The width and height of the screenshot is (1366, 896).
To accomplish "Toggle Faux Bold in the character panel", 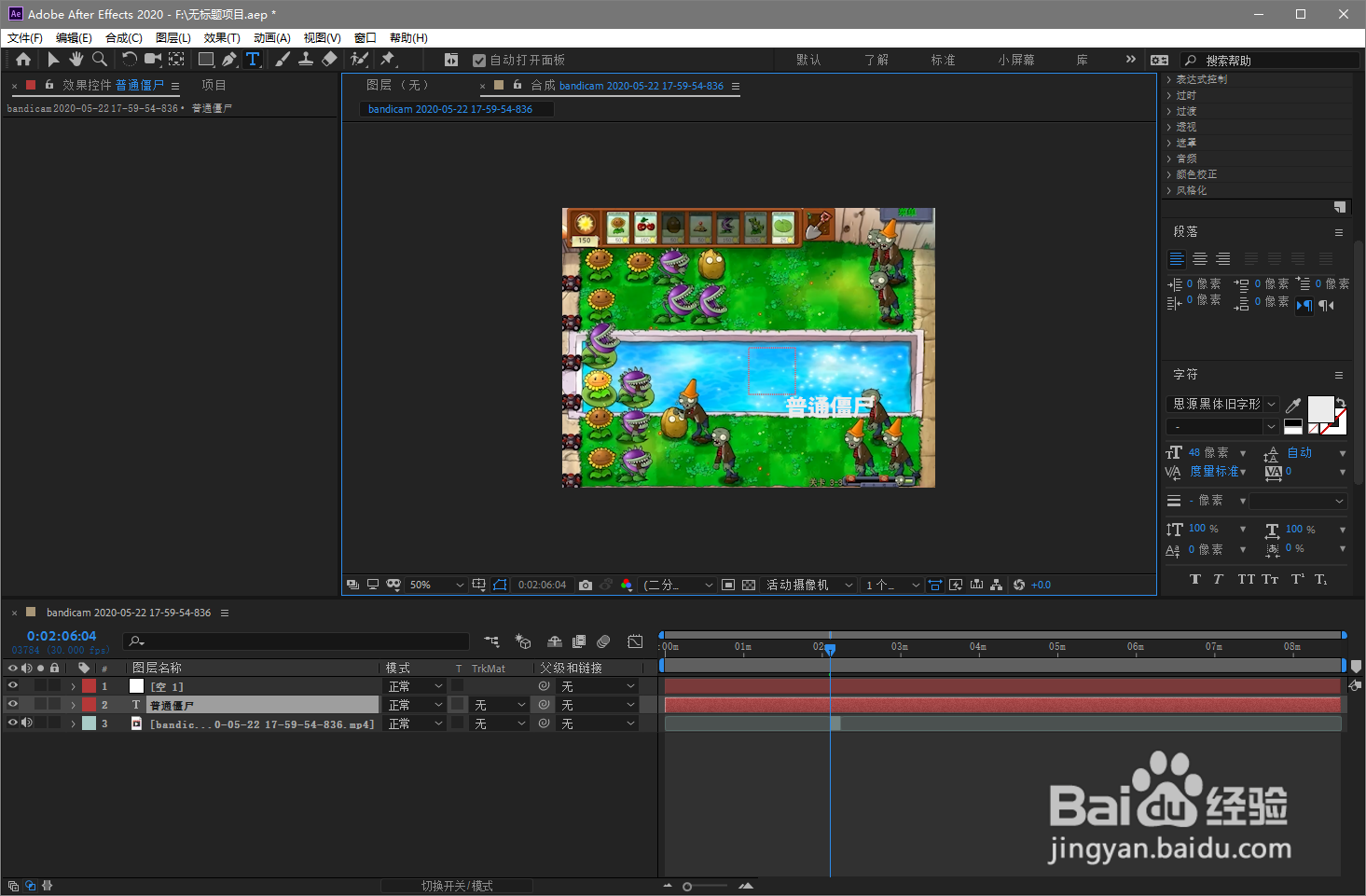I will [x=1195, y=580].
